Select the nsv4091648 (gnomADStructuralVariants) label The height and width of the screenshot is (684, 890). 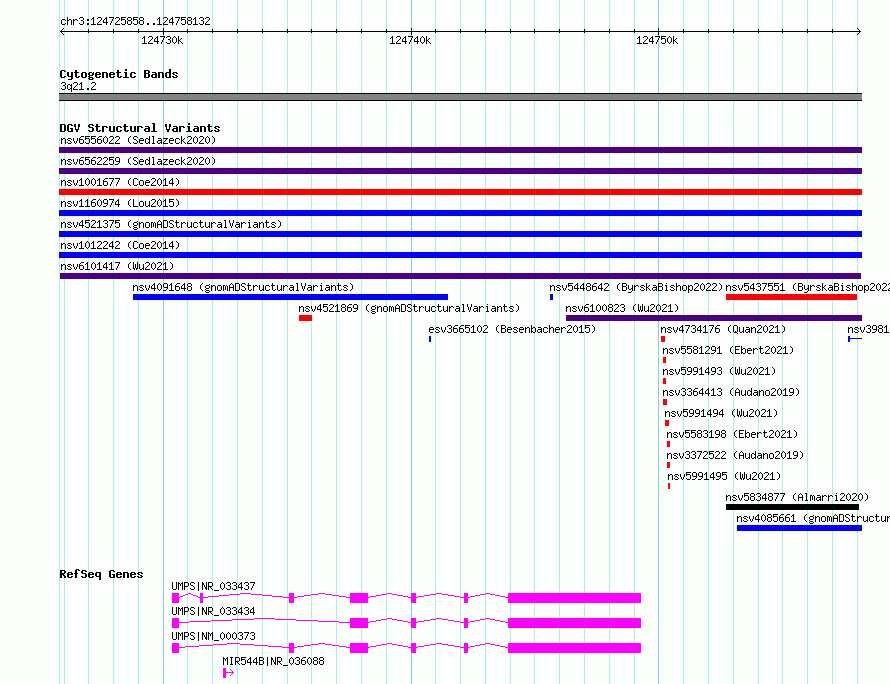click(x=243, y=287)
